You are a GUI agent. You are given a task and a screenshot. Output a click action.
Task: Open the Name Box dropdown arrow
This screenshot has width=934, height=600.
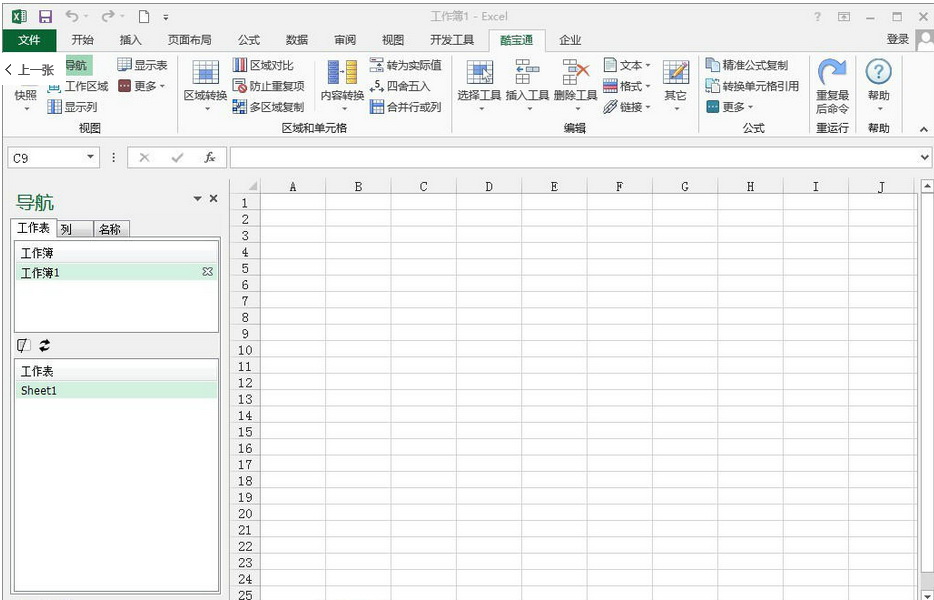point(91,157)
